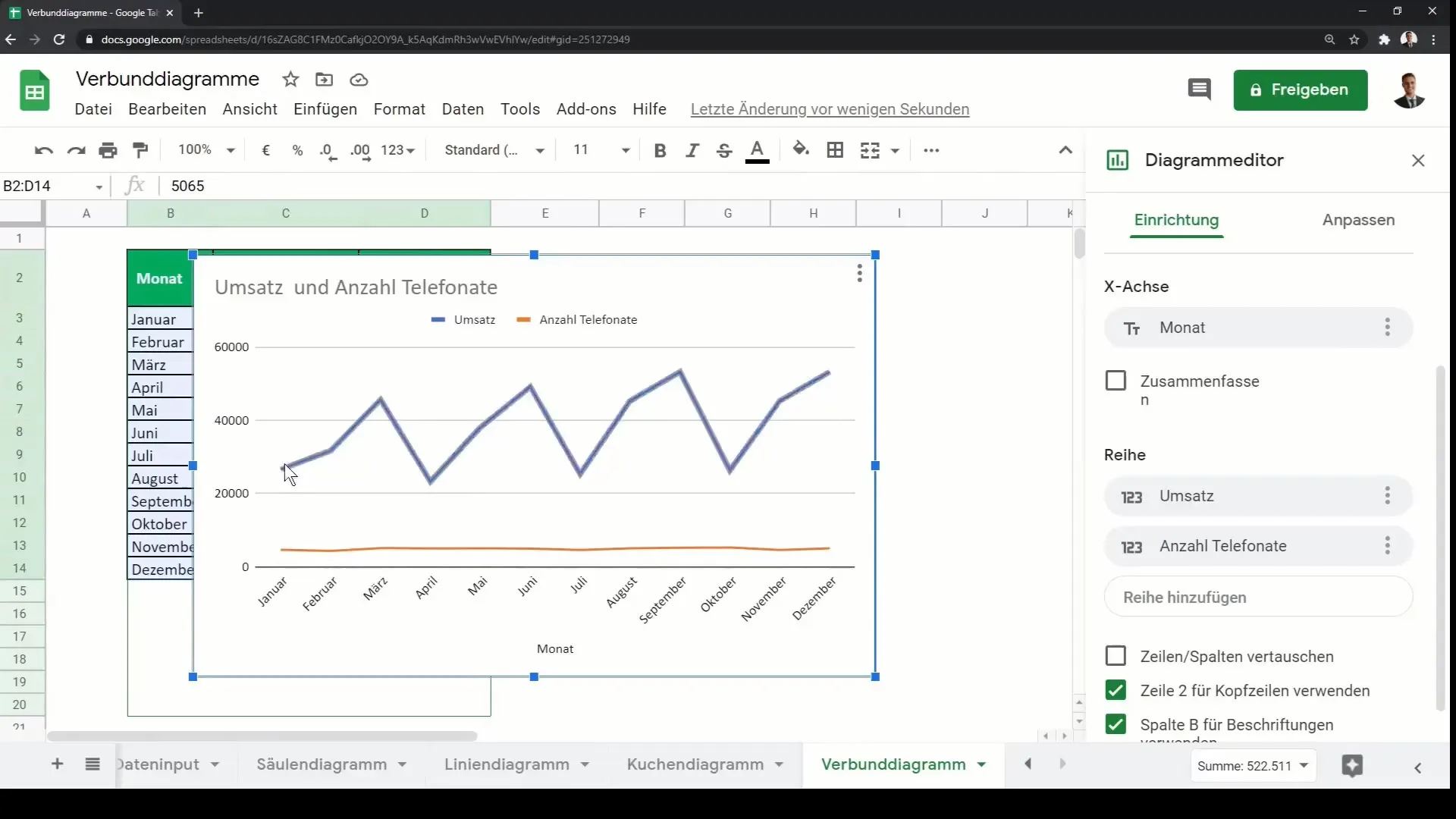Screen dimensions: 1456x819
Task: Open the name box dropdown arrow
Action: click(x=99, y=187)
